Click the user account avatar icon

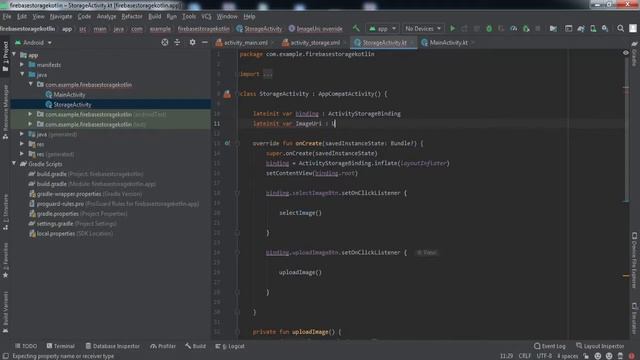[633, 28]
